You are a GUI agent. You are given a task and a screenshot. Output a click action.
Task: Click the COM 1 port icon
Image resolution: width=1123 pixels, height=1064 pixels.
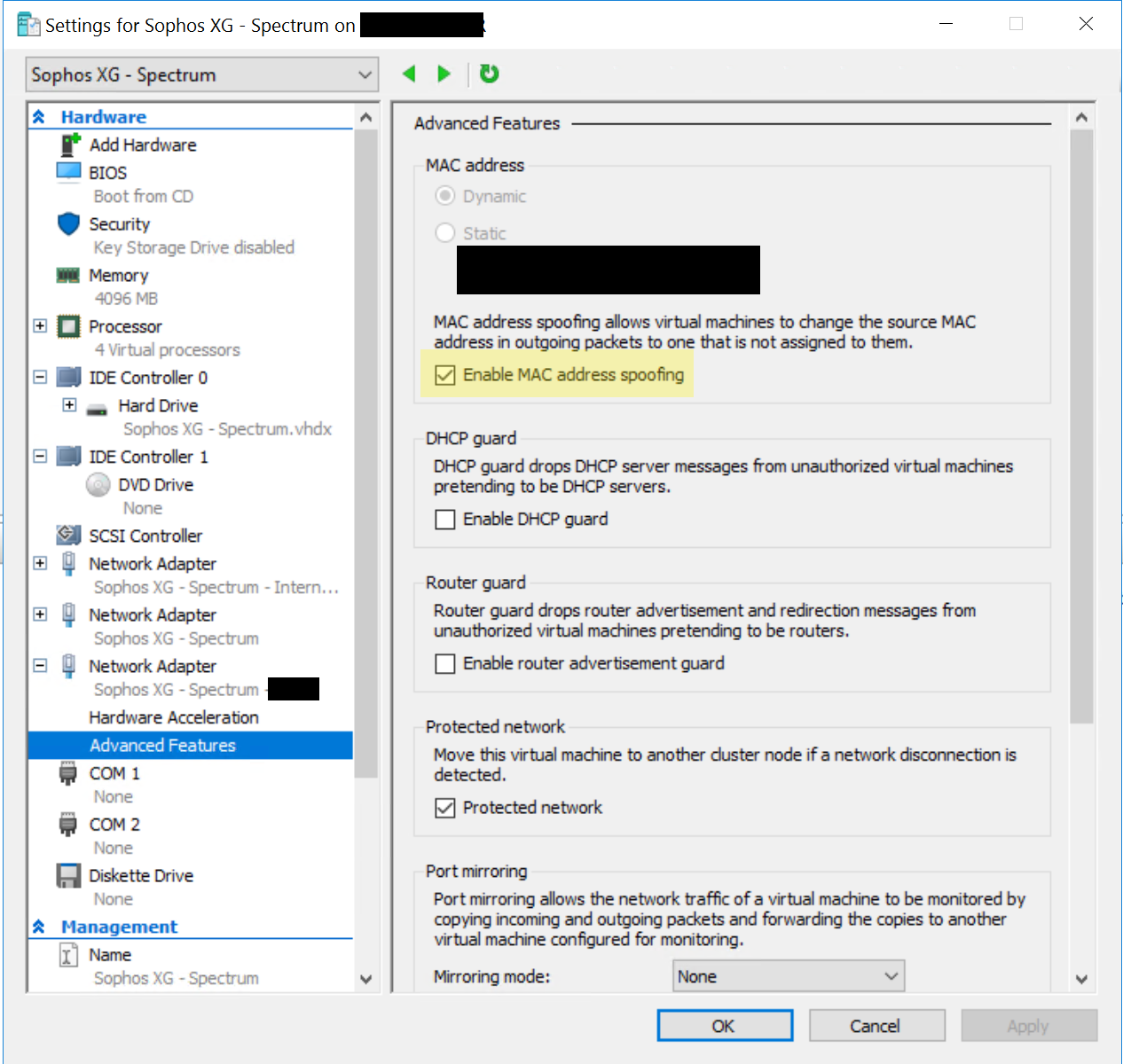[68, 773]
